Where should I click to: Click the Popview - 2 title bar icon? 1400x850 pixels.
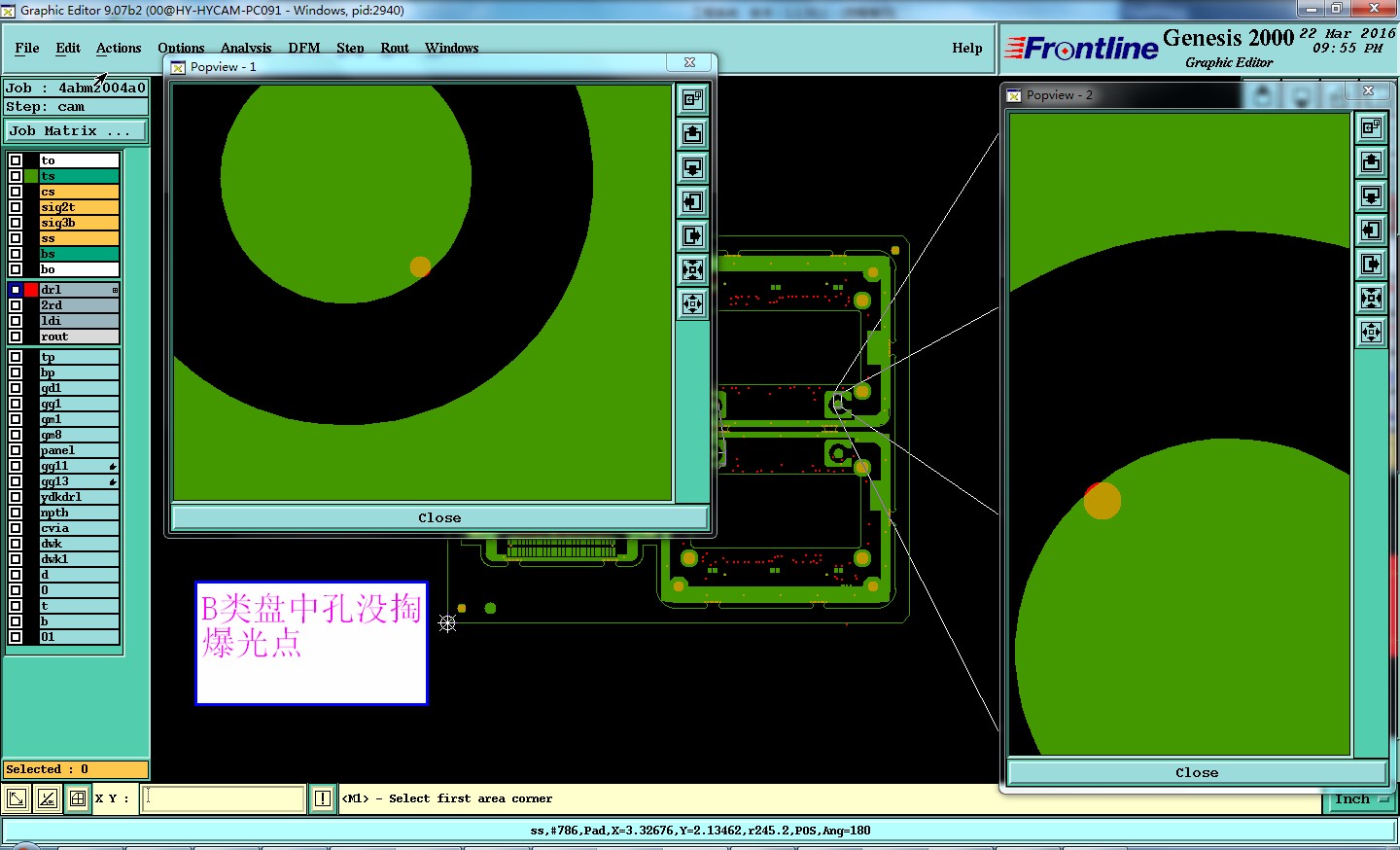(1014, 95)
